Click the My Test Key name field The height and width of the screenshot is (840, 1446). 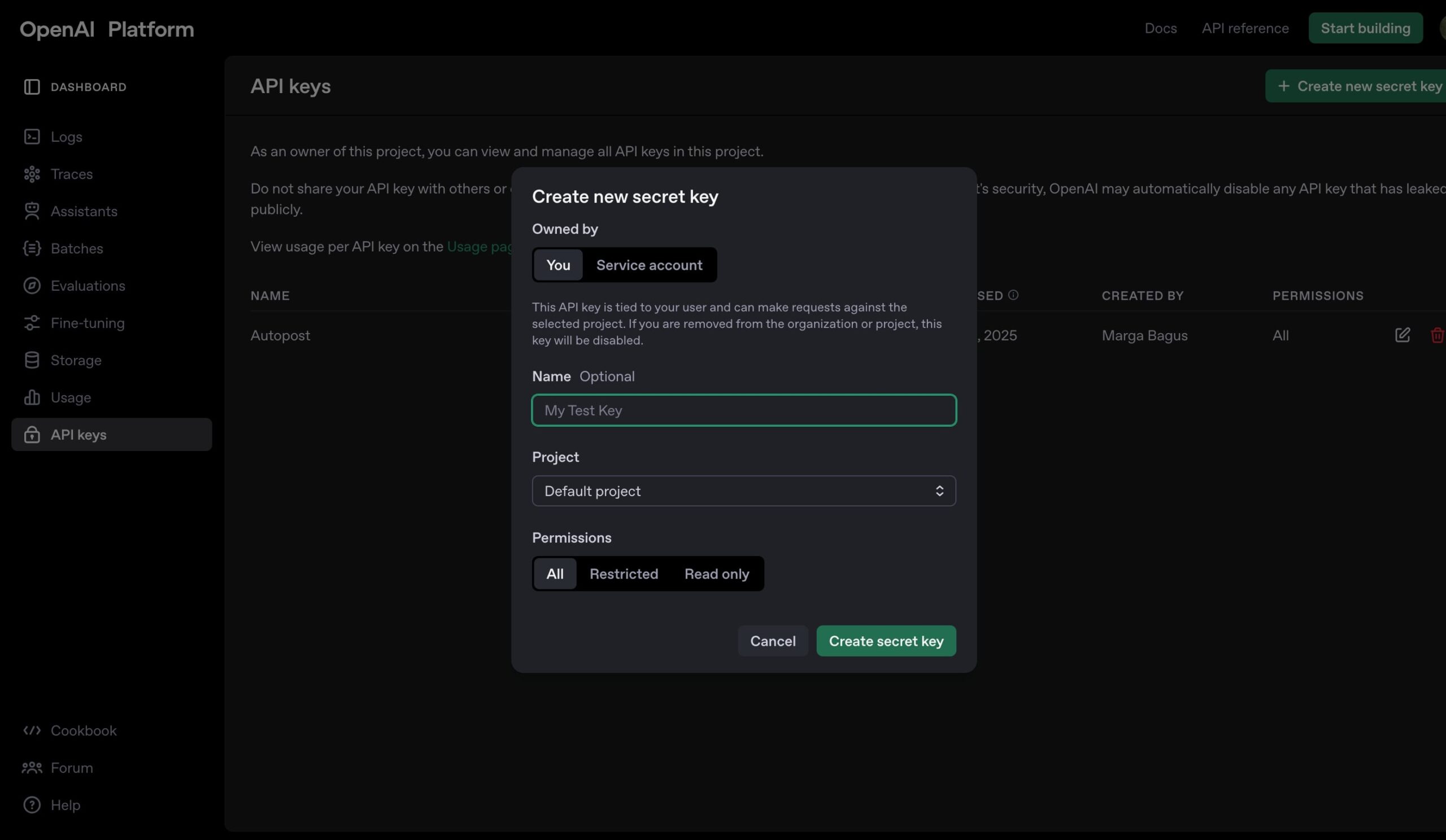[x=743, y=410]
